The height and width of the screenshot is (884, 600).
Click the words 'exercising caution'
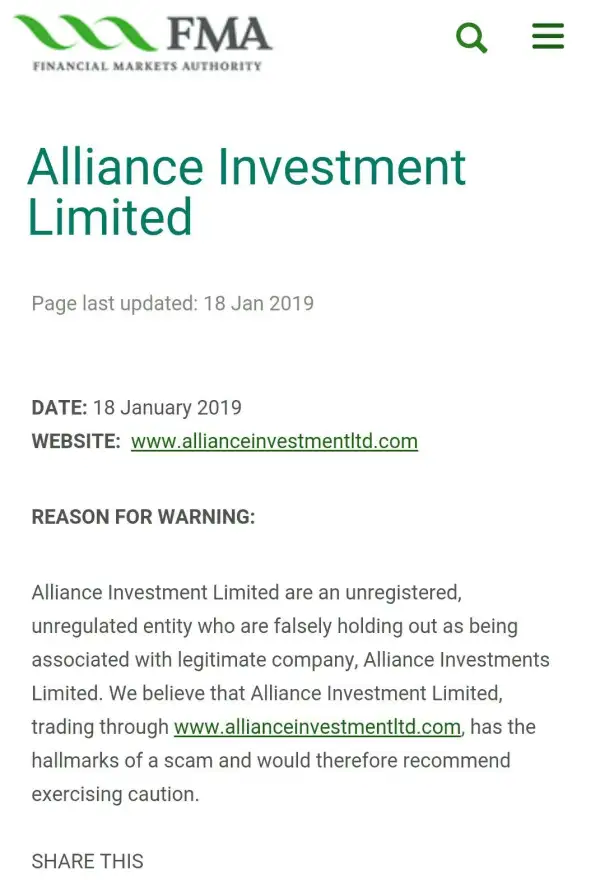(x=115, y=794)
